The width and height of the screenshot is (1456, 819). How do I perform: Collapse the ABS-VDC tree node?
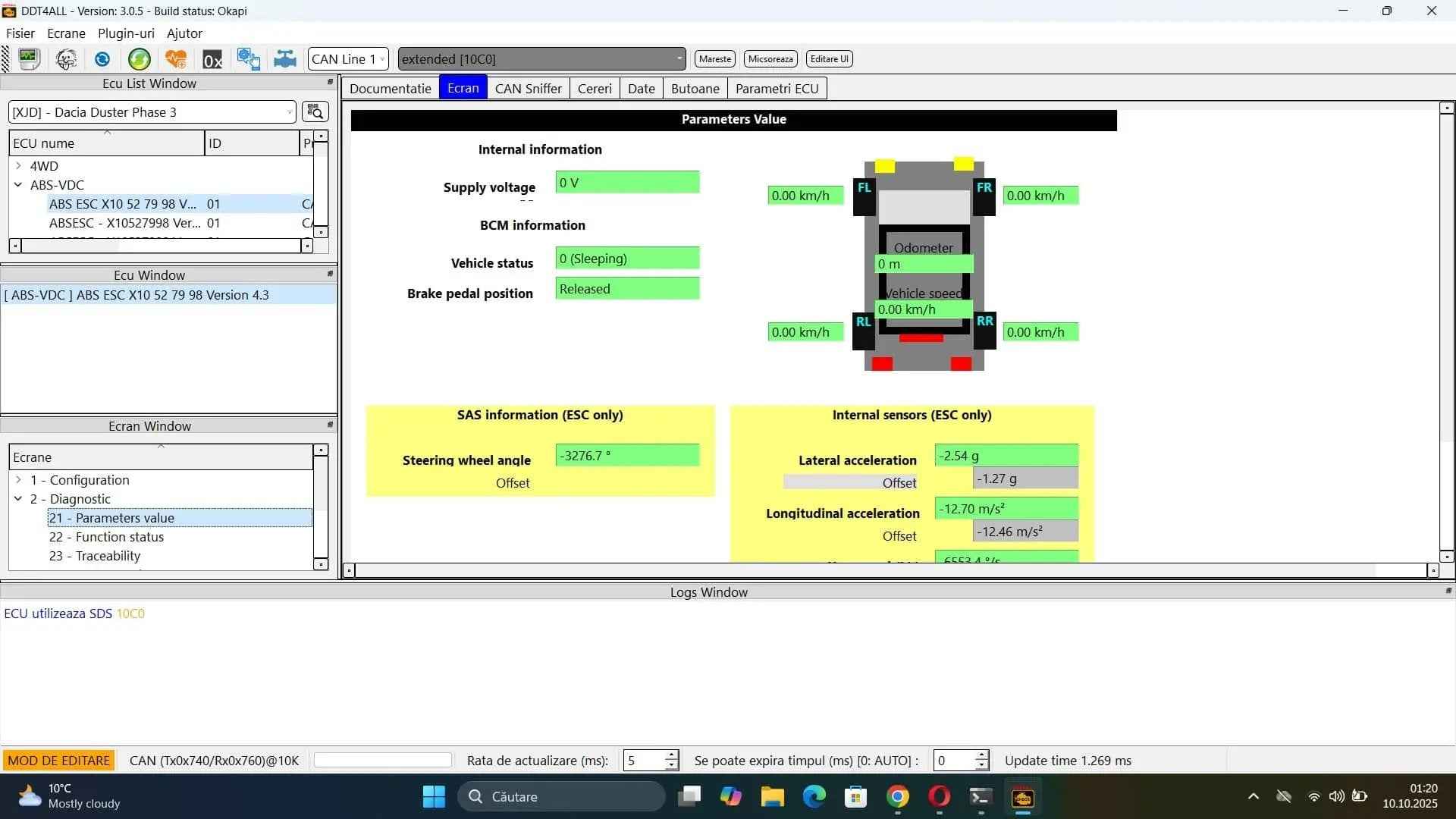(x=18, y=184)
